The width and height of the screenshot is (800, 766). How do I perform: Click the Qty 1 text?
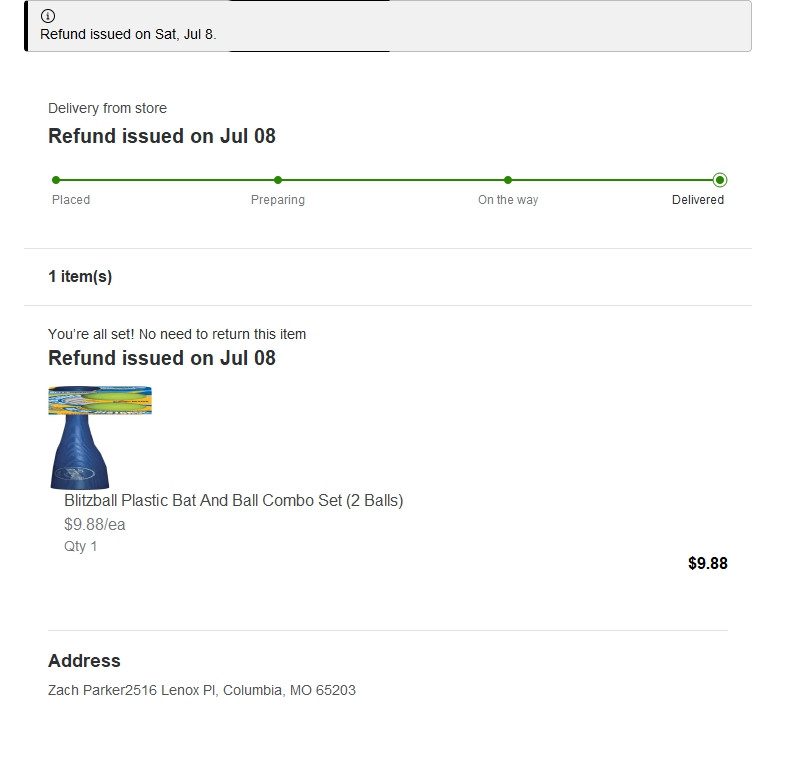(81, 547)
